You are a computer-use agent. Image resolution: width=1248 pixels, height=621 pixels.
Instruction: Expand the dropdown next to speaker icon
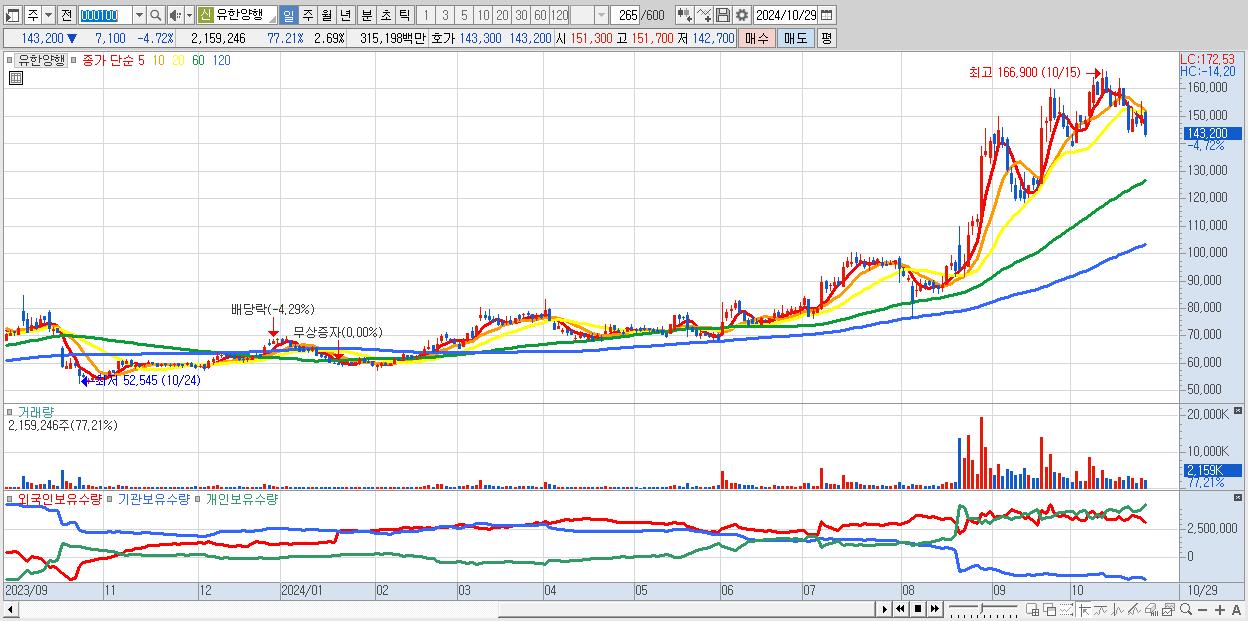(x=189, y=16)
